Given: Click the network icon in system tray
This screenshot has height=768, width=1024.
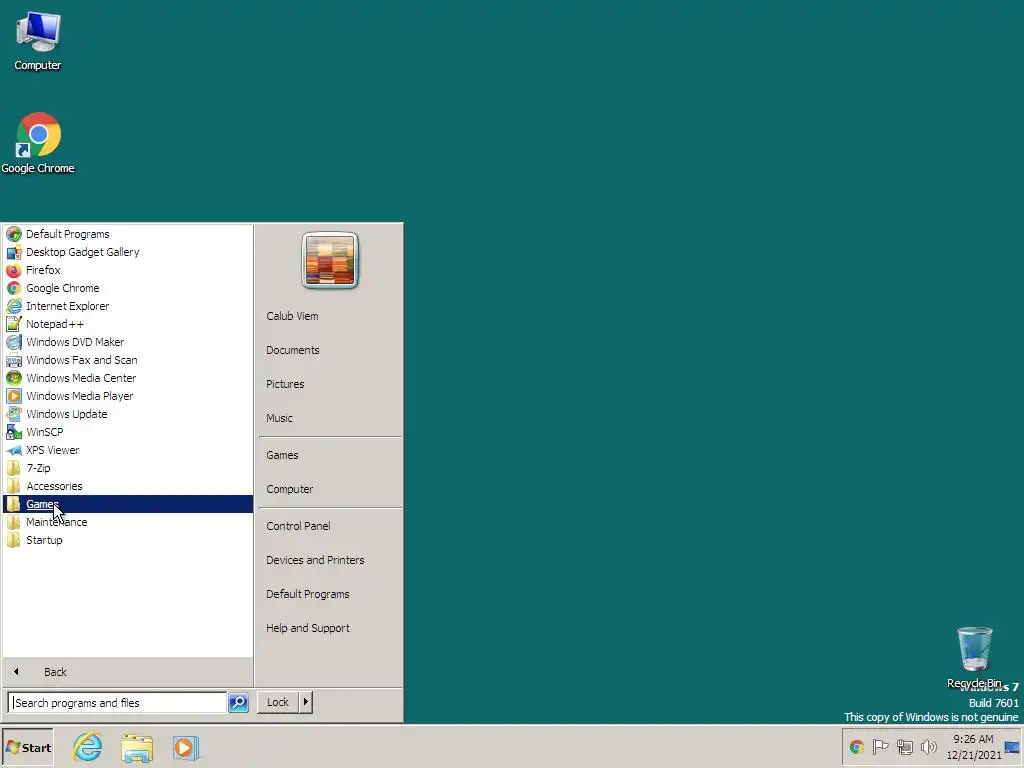Looking at the screenshot, I should (x=904, y=747).
